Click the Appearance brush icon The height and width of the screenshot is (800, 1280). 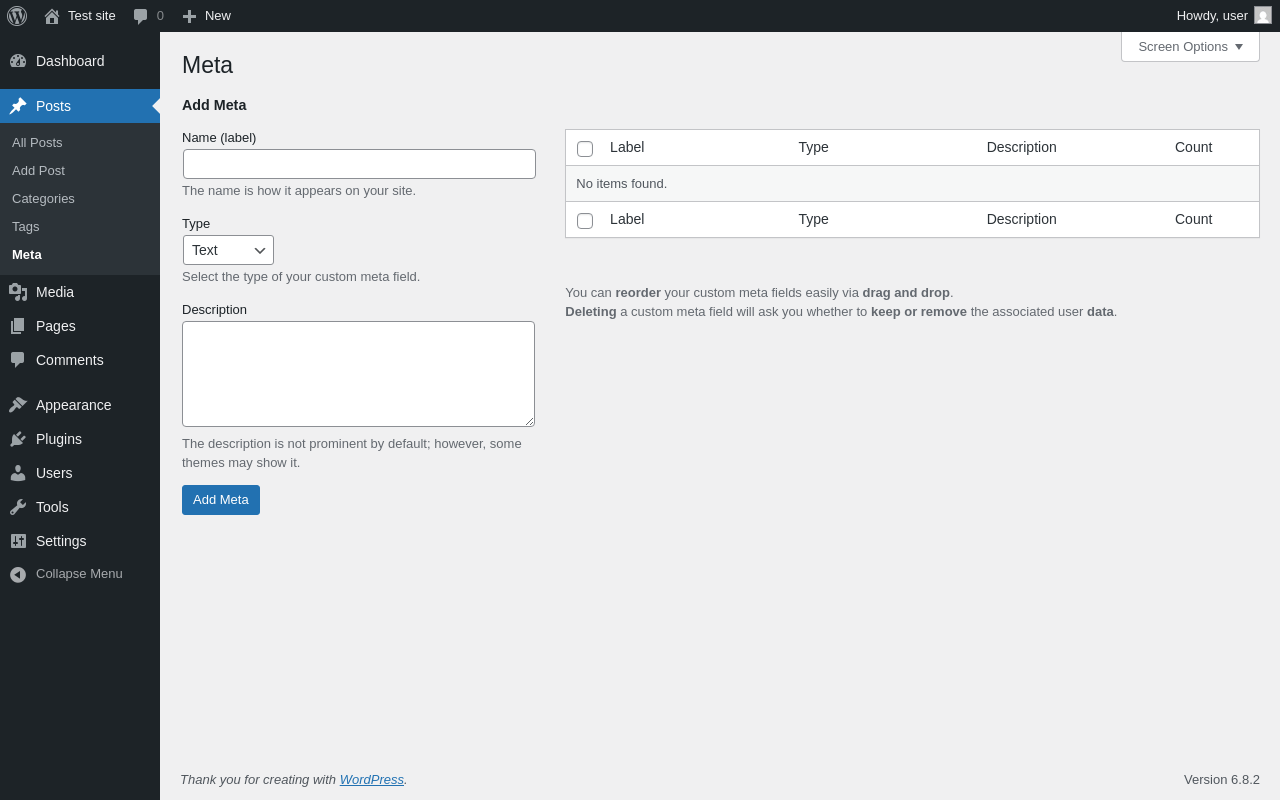click(x=18, y=405)
